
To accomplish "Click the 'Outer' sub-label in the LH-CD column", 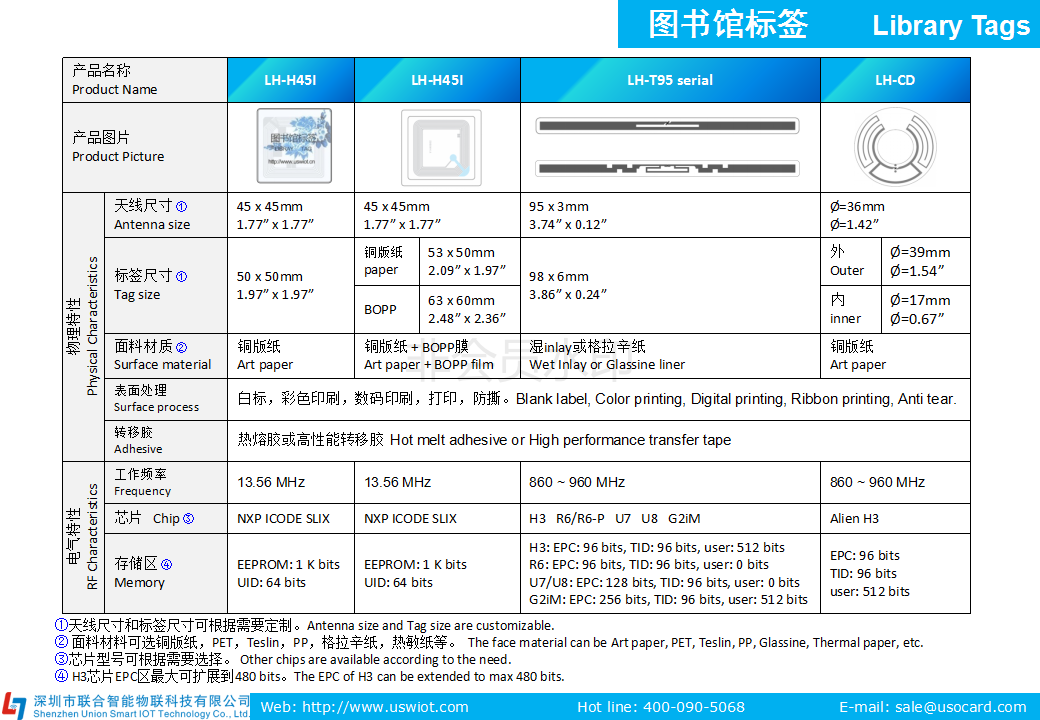I will tap(847, 270).
